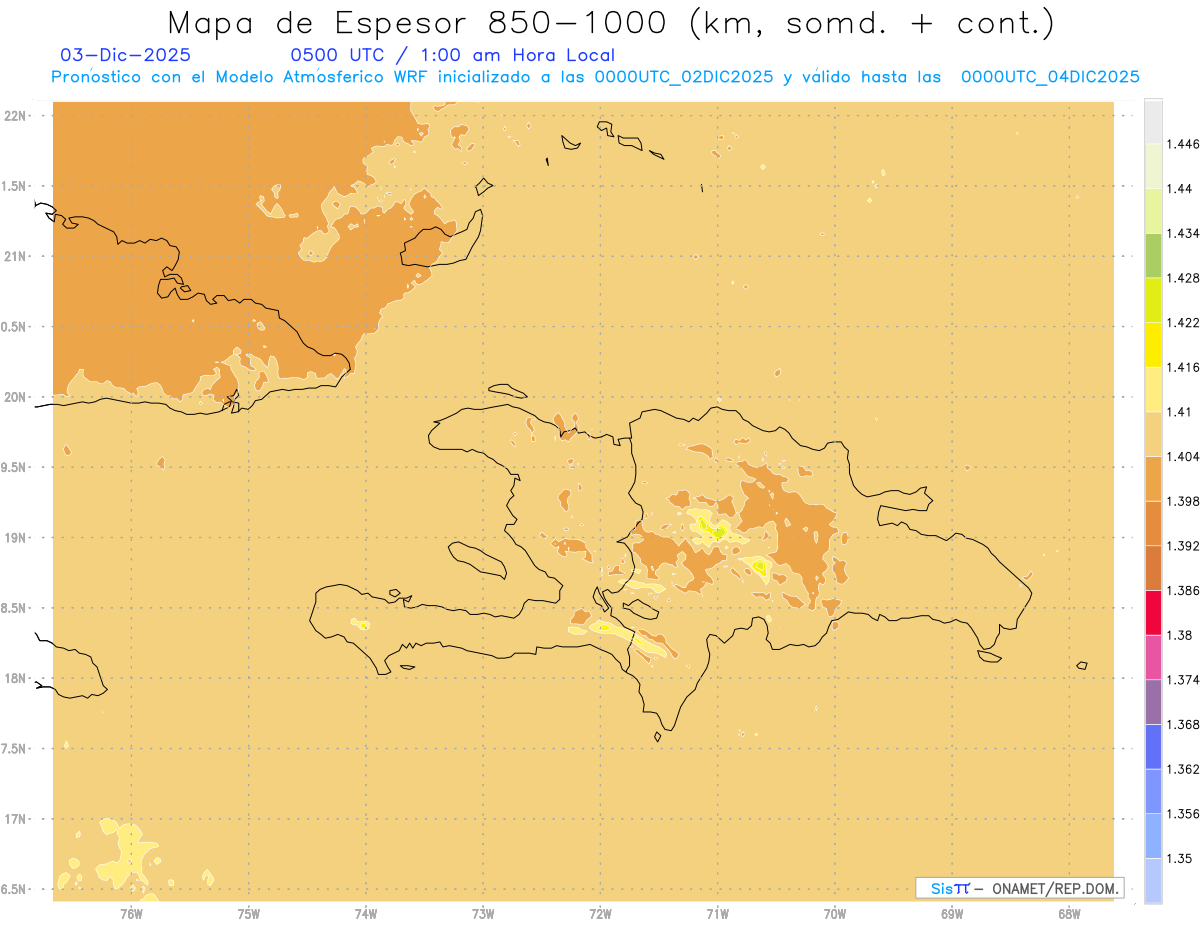1200x927 pixels.
Task: Click the longitude label 73W
Action: tap(483, 913)
